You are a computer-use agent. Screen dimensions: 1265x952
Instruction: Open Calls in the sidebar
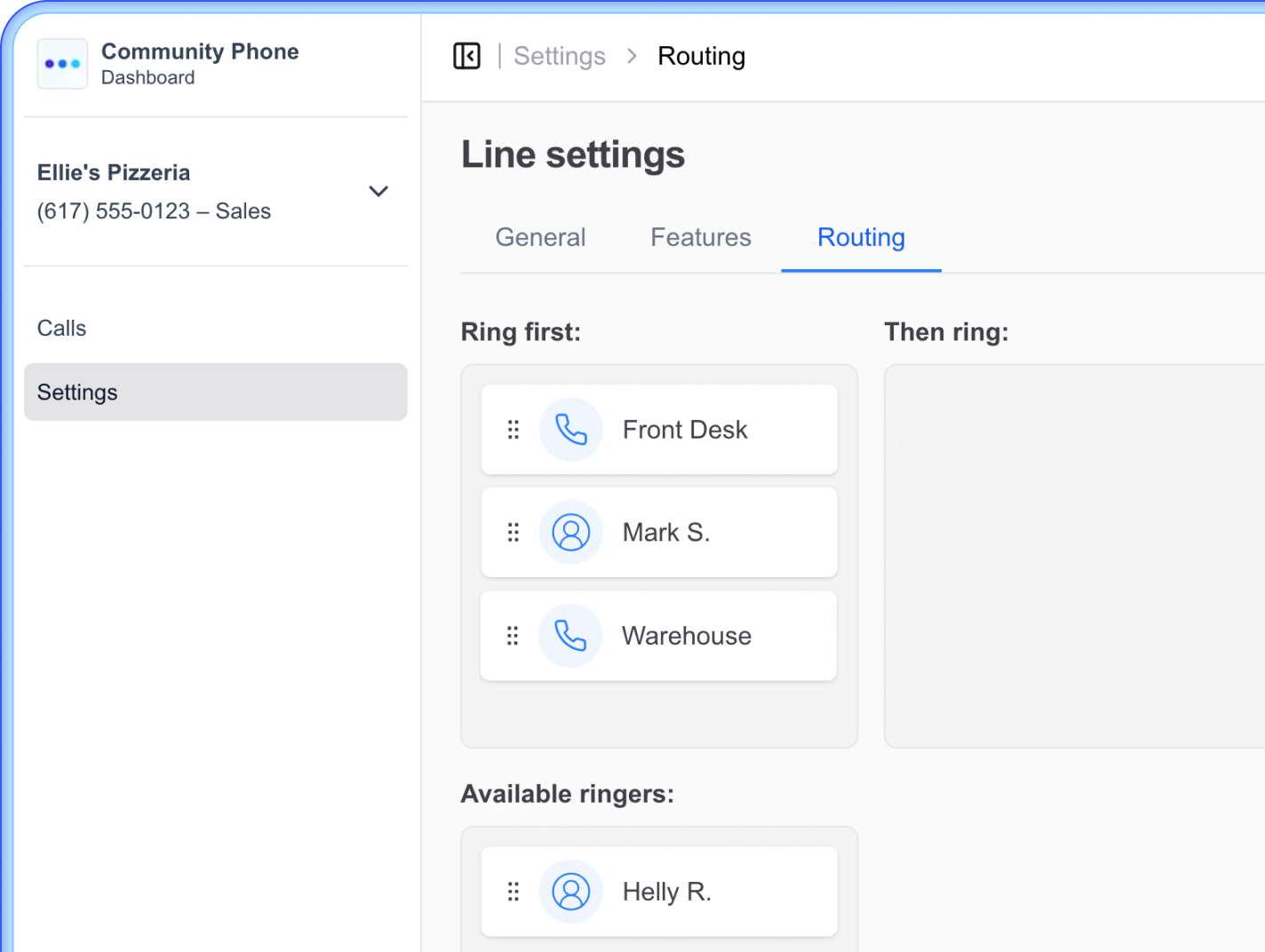62,329
